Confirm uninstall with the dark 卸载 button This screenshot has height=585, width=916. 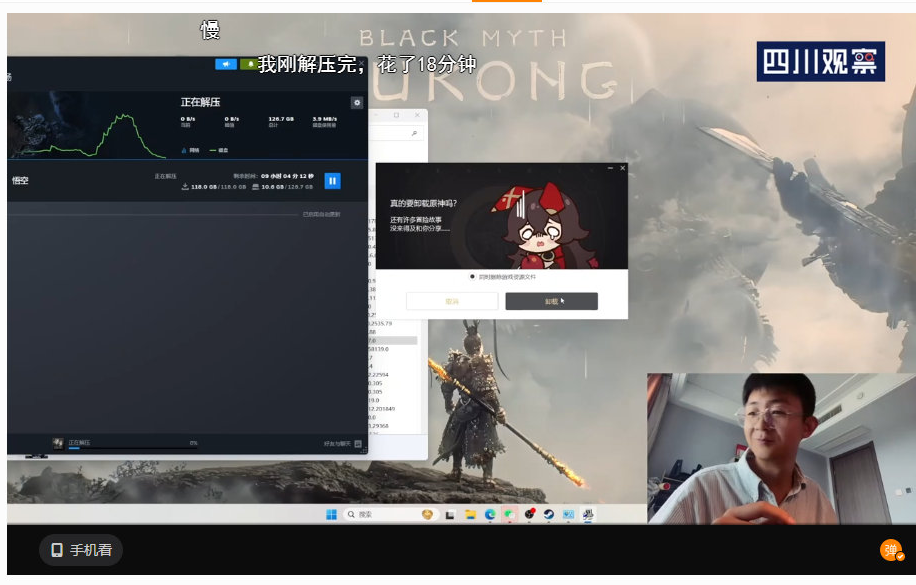point(551,302)
